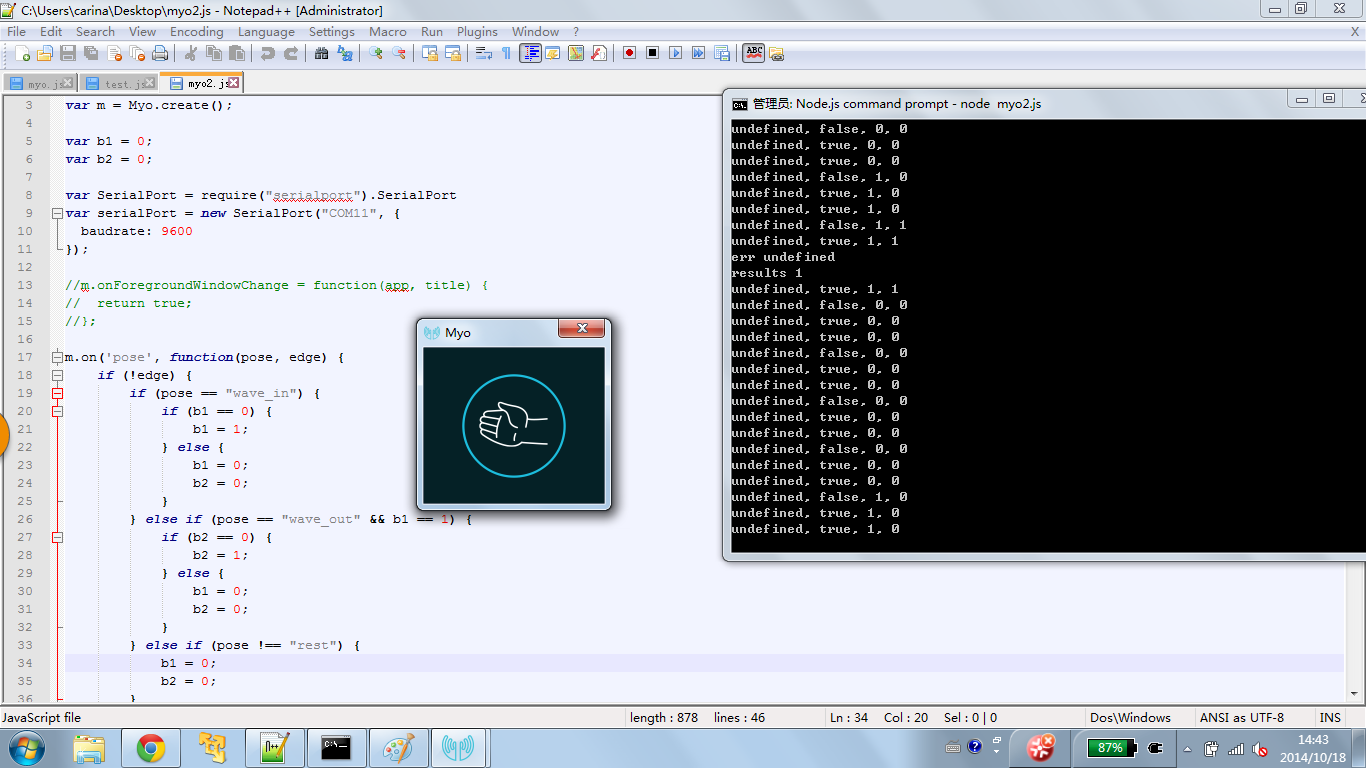The height and width of the screenshot is (768, 1366).
Task: Toggle the ABC spell check button
Action: click(754, 53)
